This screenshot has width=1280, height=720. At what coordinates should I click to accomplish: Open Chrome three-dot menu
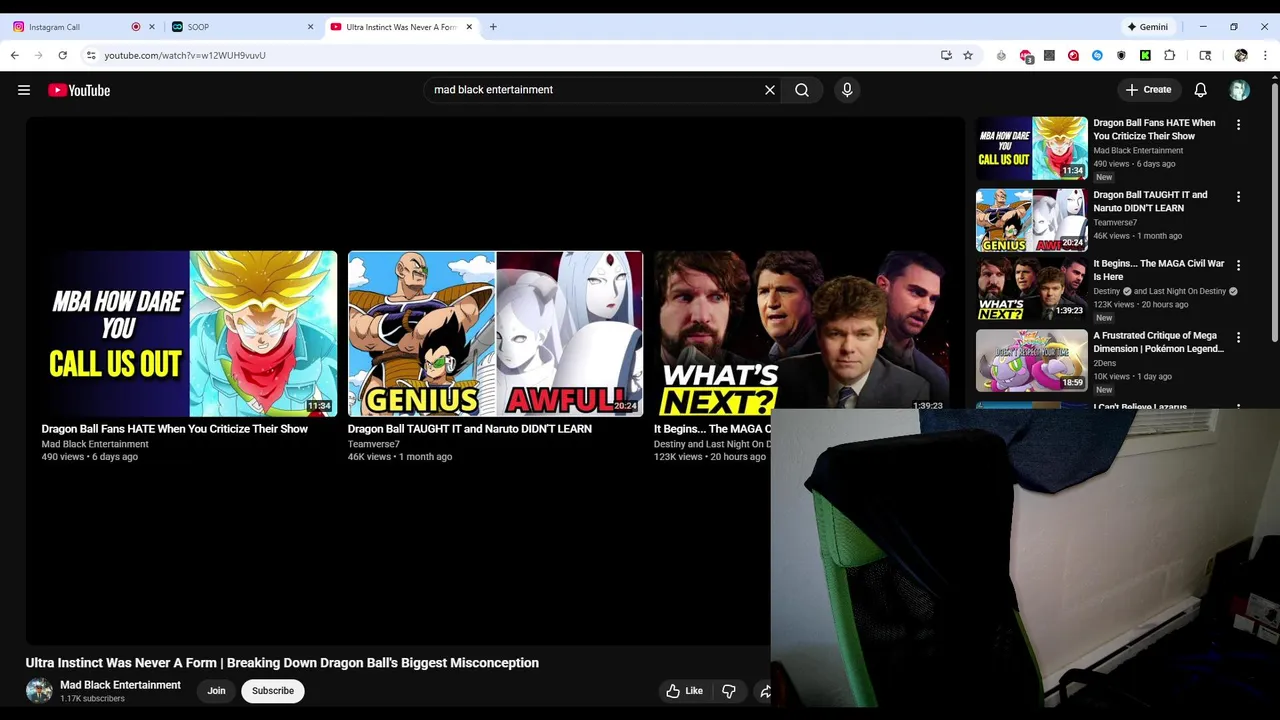pos(1265,55)
